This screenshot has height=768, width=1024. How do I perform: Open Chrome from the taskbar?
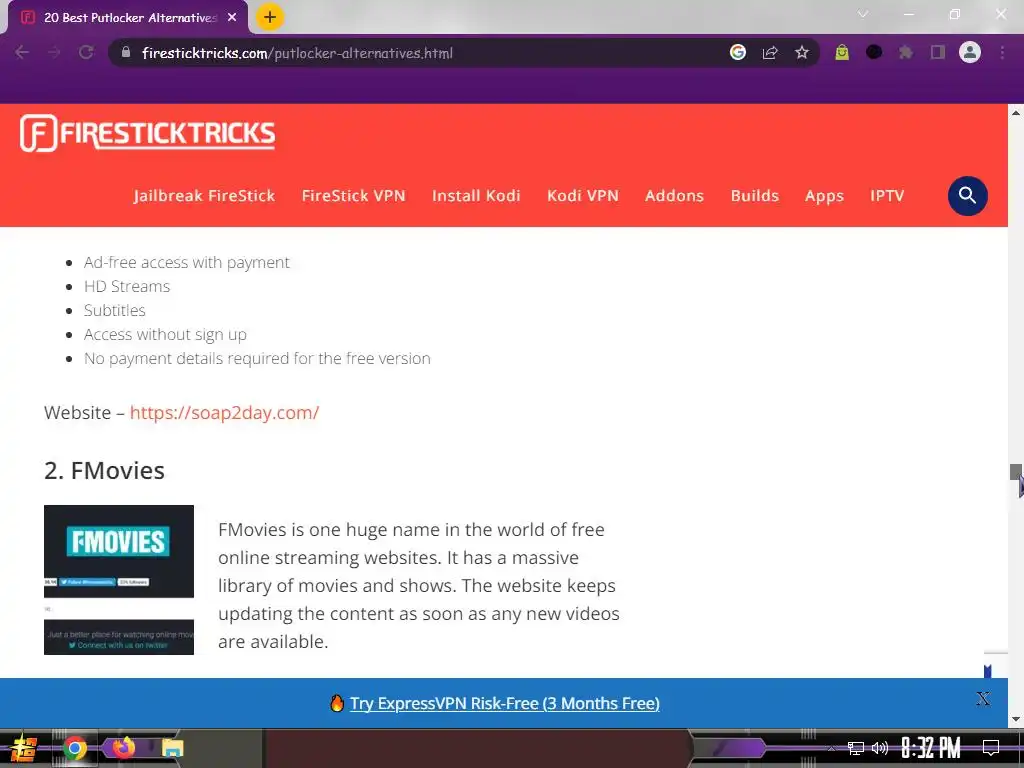pyautogui.click(x=74, y=748)
